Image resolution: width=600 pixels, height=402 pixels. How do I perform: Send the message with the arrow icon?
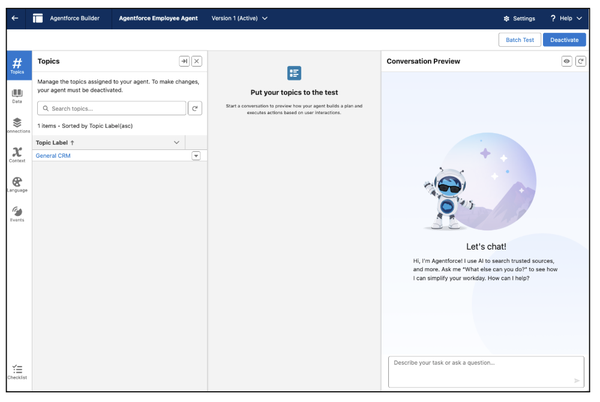click(576, 380)
